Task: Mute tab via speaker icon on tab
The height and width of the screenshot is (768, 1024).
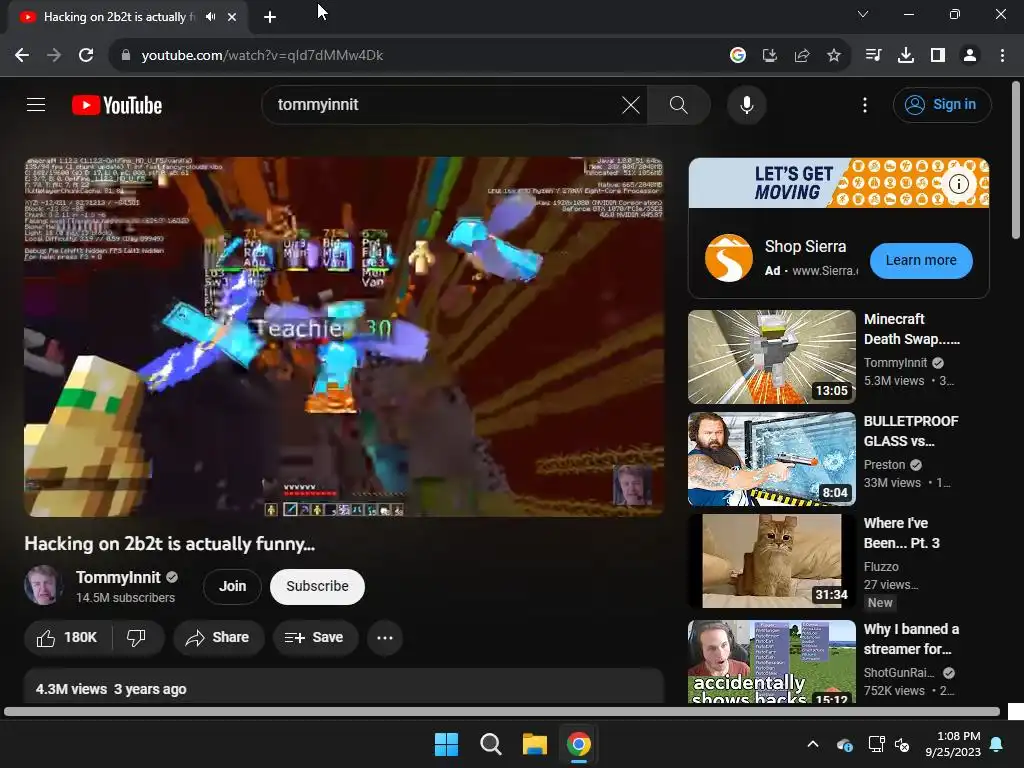Action: click(210, 17)
